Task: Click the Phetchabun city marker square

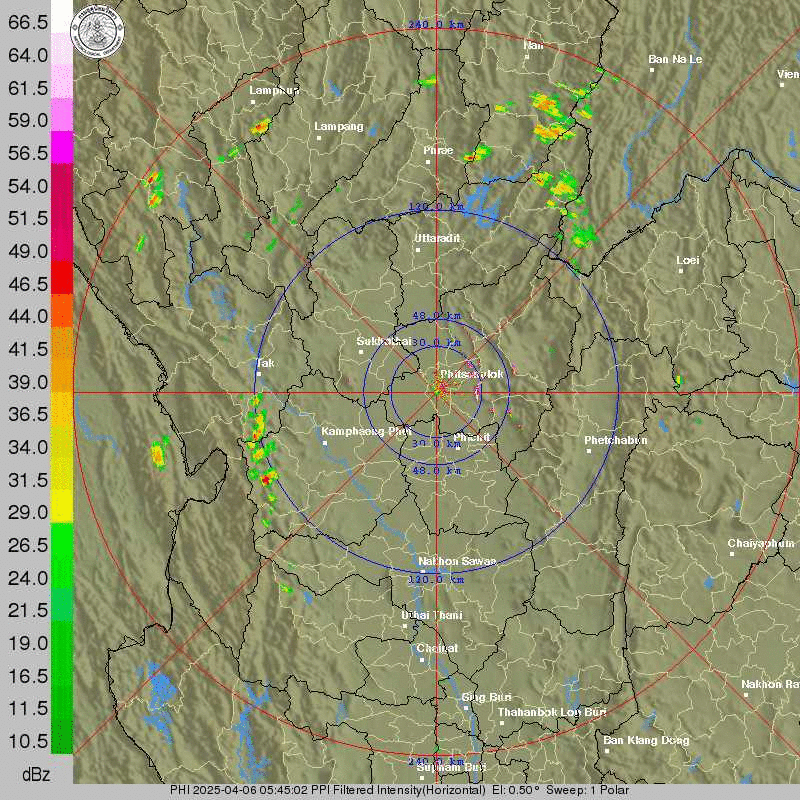Action: (x=590, y=451)
